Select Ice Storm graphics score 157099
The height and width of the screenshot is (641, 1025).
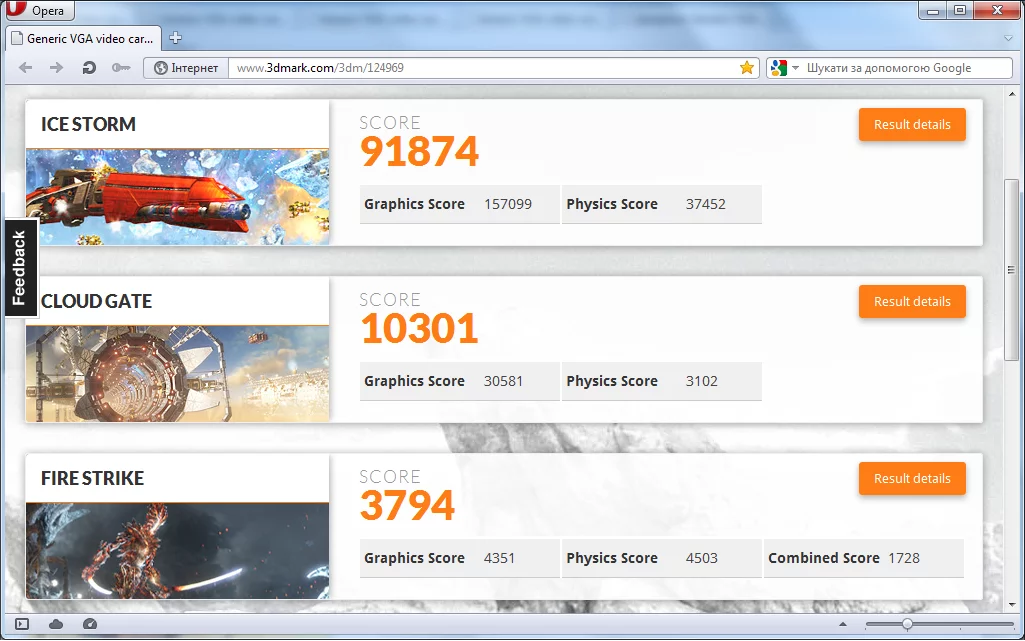[x=508, y=204]
